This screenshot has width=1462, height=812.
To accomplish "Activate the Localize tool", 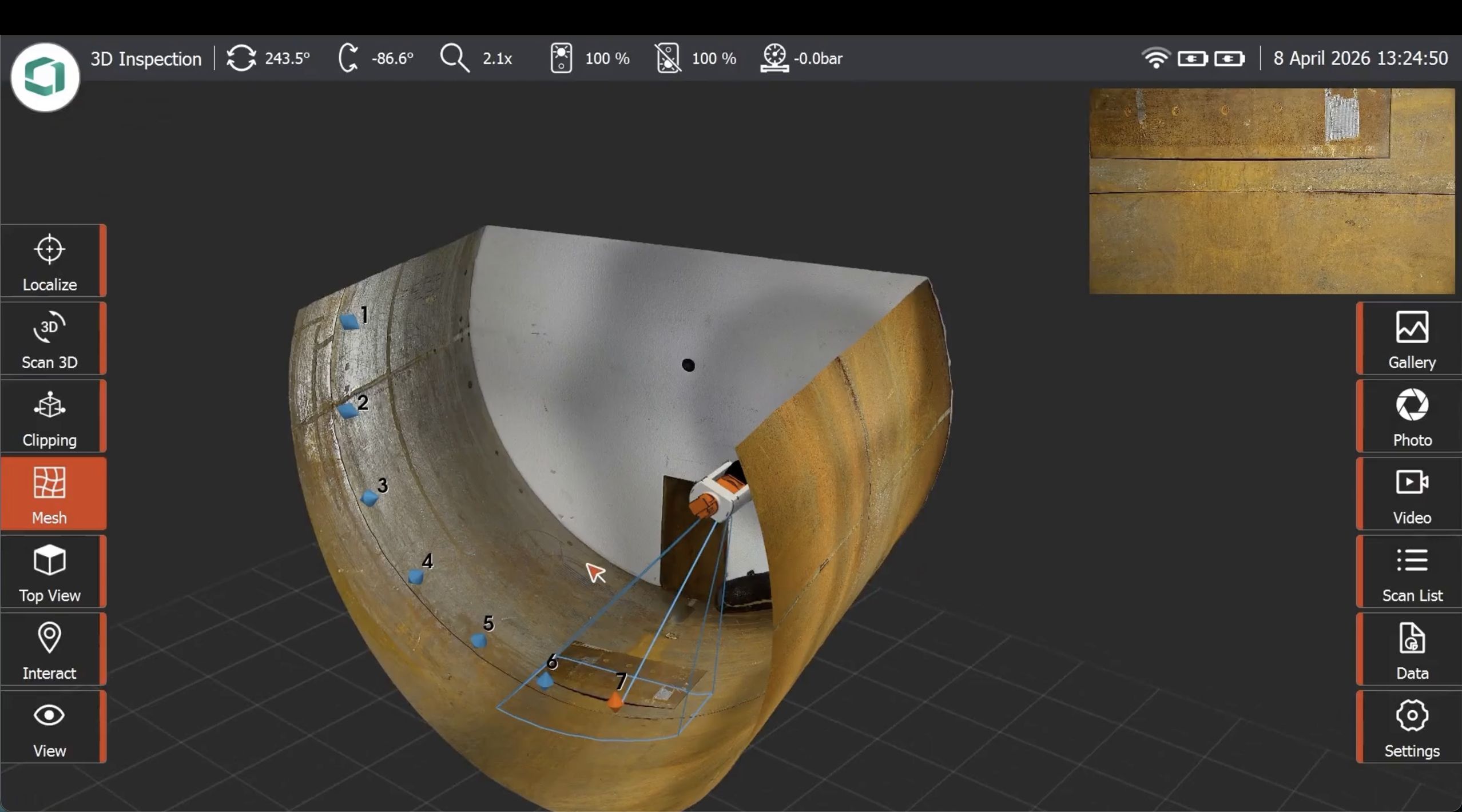I will coord(50,261).
